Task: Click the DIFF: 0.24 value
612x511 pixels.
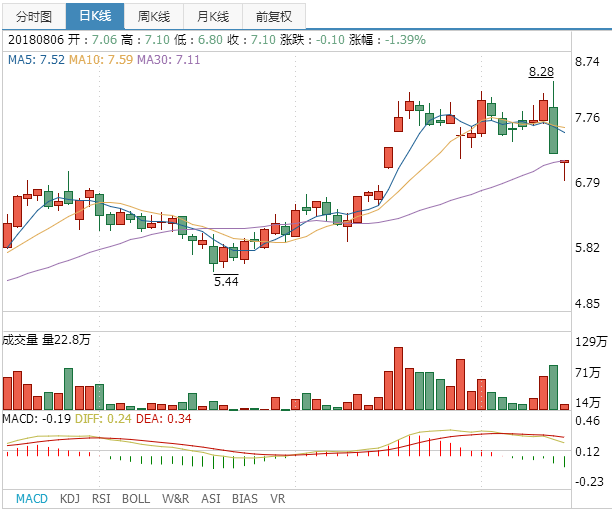Action: 103,419
